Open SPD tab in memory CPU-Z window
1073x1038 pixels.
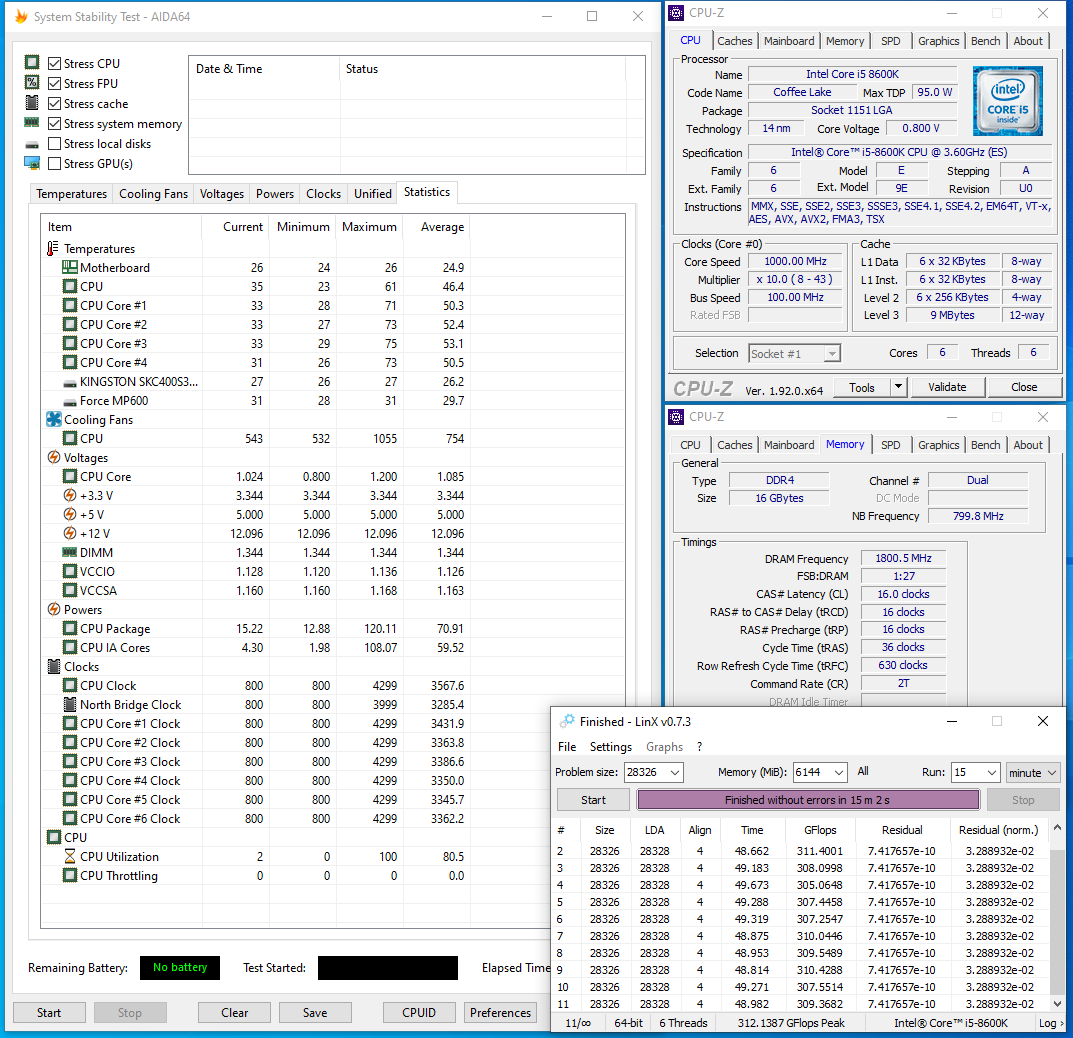coord(890,445)
